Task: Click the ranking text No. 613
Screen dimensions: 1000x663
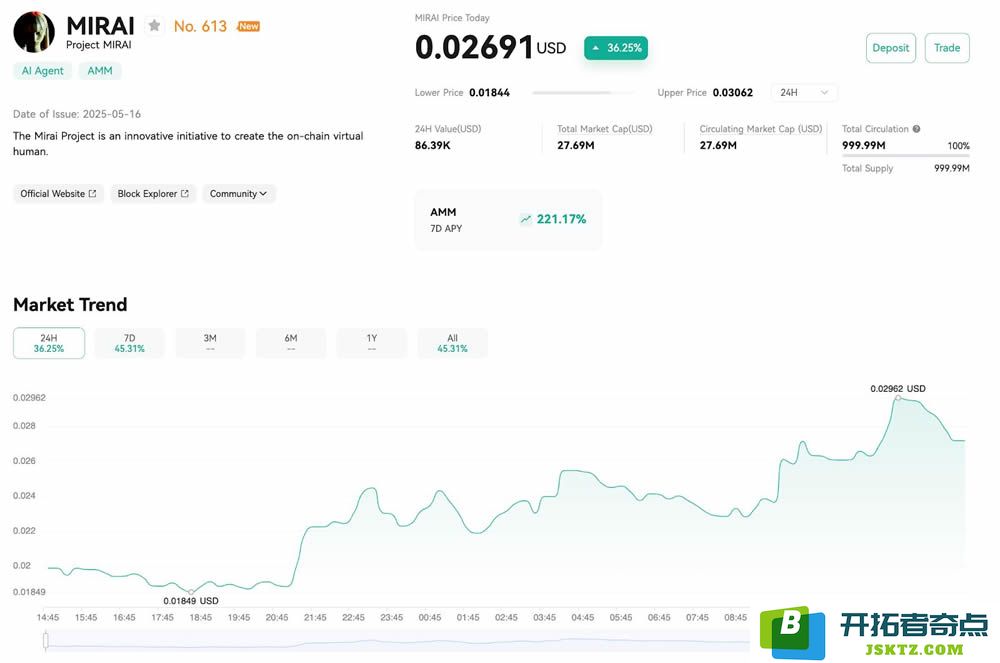Action: [200, 26]
